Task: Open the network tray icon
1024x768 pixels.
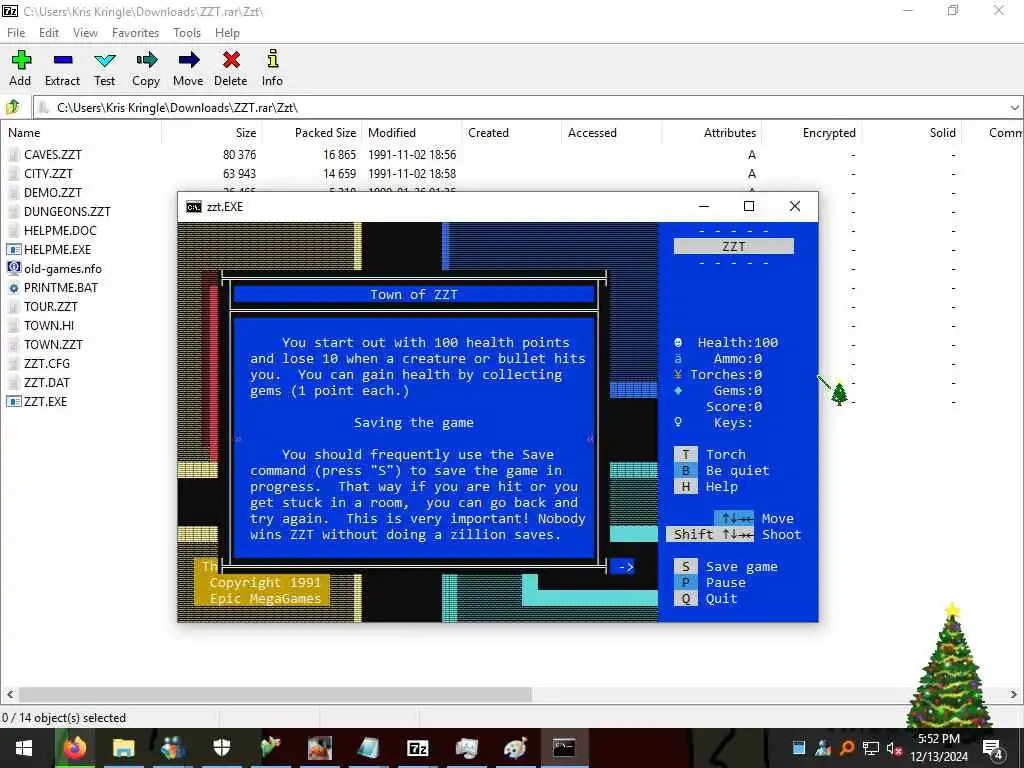Action: pos(871,748)
